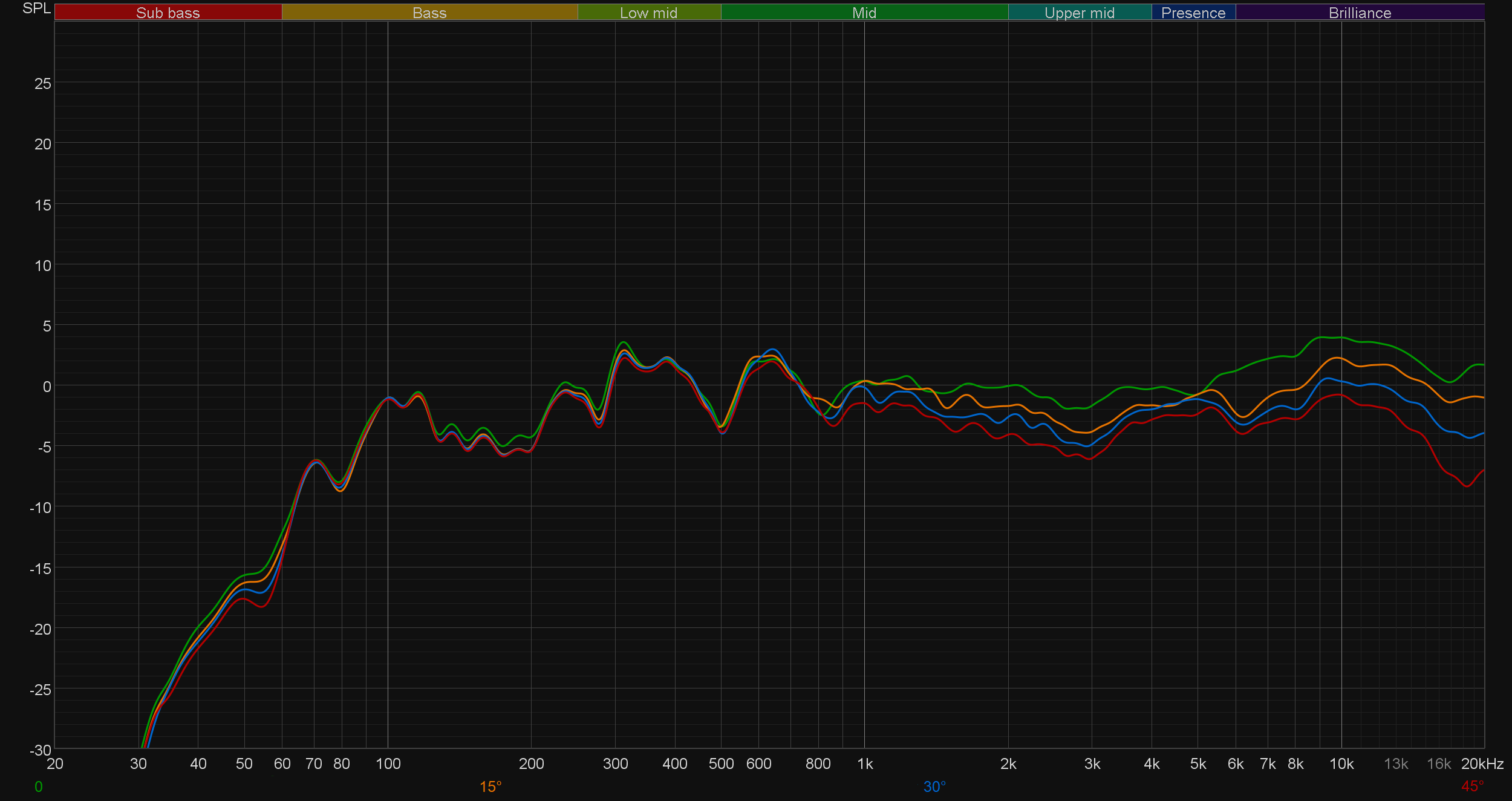
Task: Toggle the orange 15° trace legend
Action: click(490, 786)
